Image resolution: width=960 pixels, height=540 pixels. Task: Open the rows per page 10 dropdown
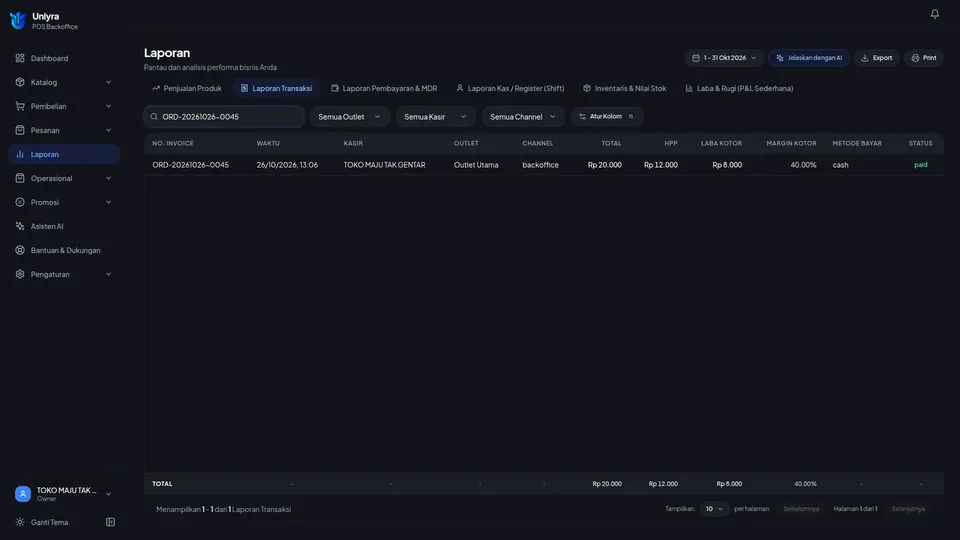coord(714,509)
